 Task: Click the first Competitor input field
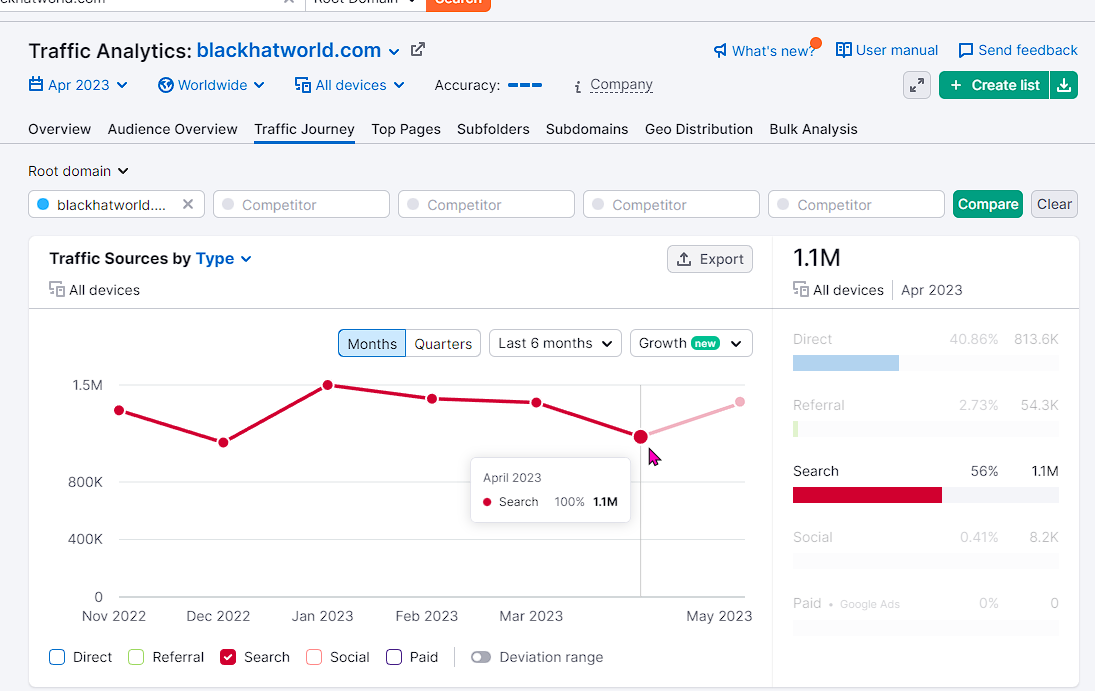coord(301,204)
